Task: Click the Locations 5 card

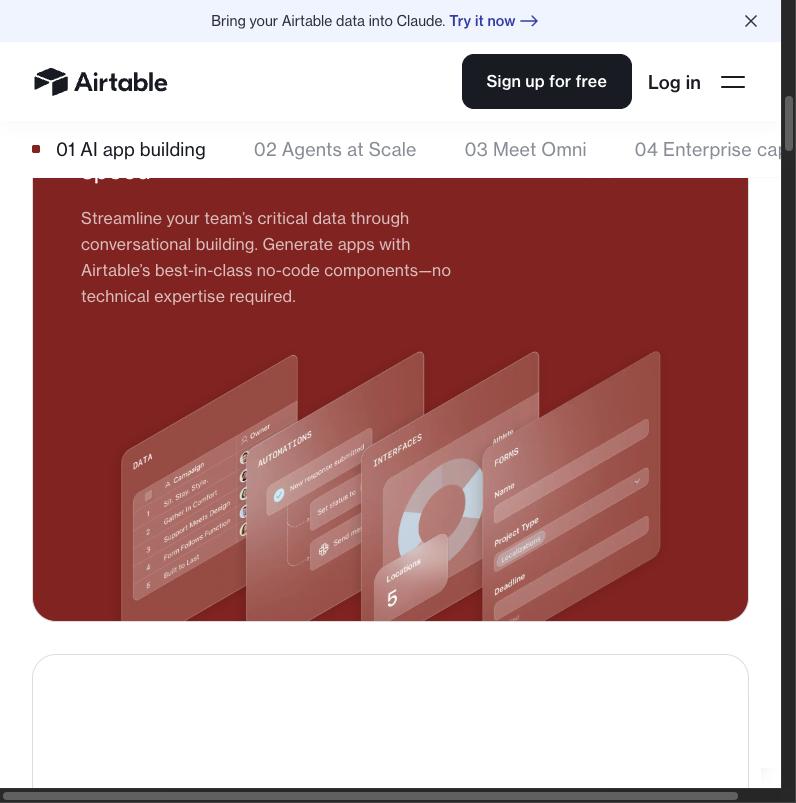Action: (x=411, y=578)
